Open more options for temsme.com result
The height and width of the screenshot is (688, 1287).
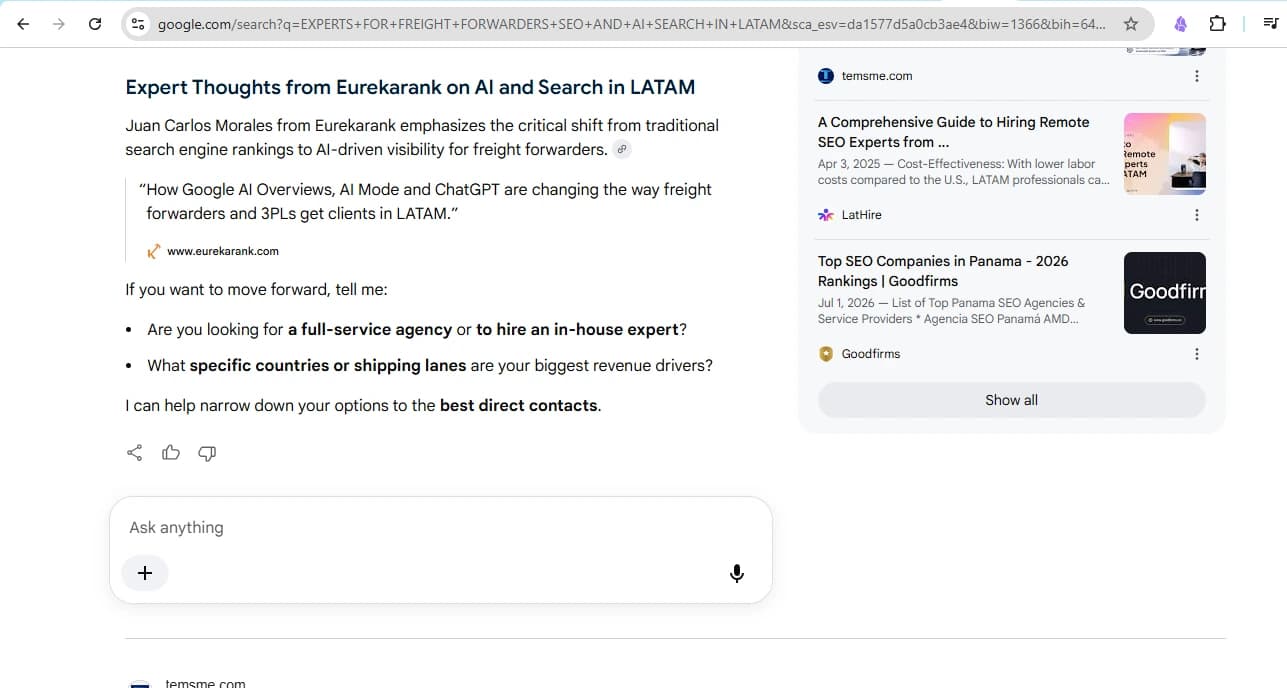point(1197,76)
